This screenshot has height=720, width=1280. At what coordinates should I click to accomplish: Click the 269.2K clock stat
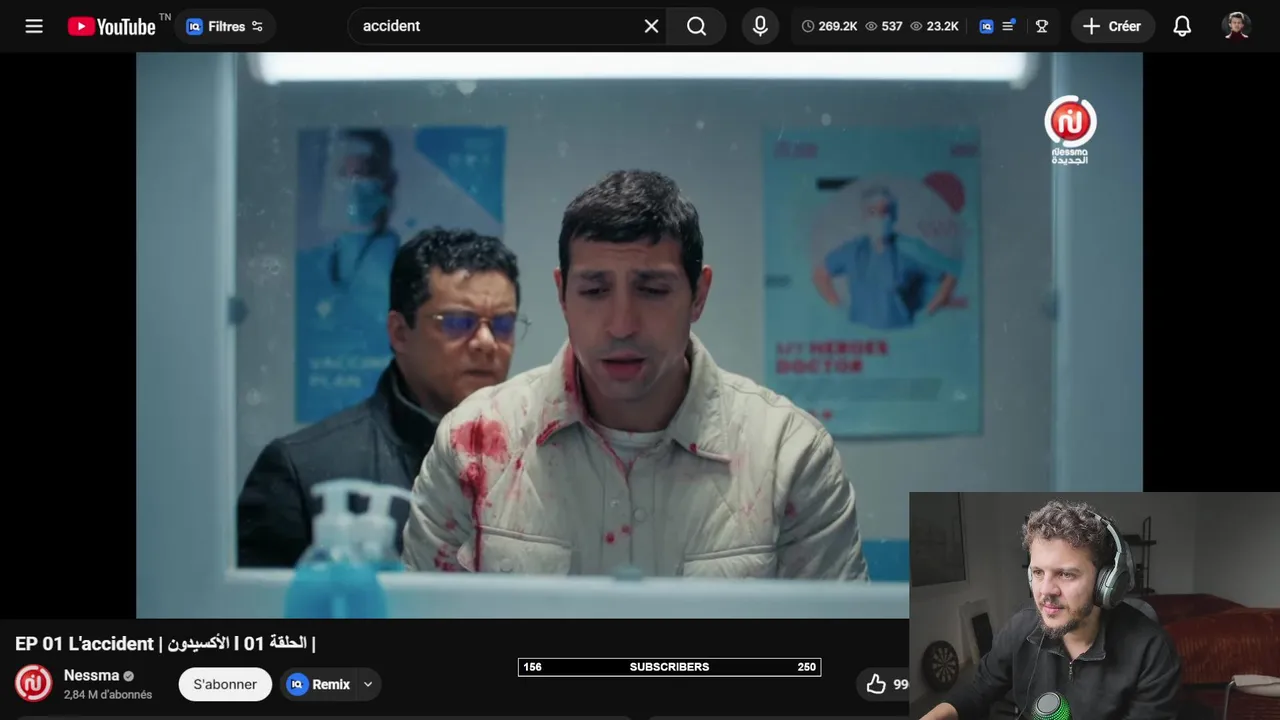[x=829, y=26]
